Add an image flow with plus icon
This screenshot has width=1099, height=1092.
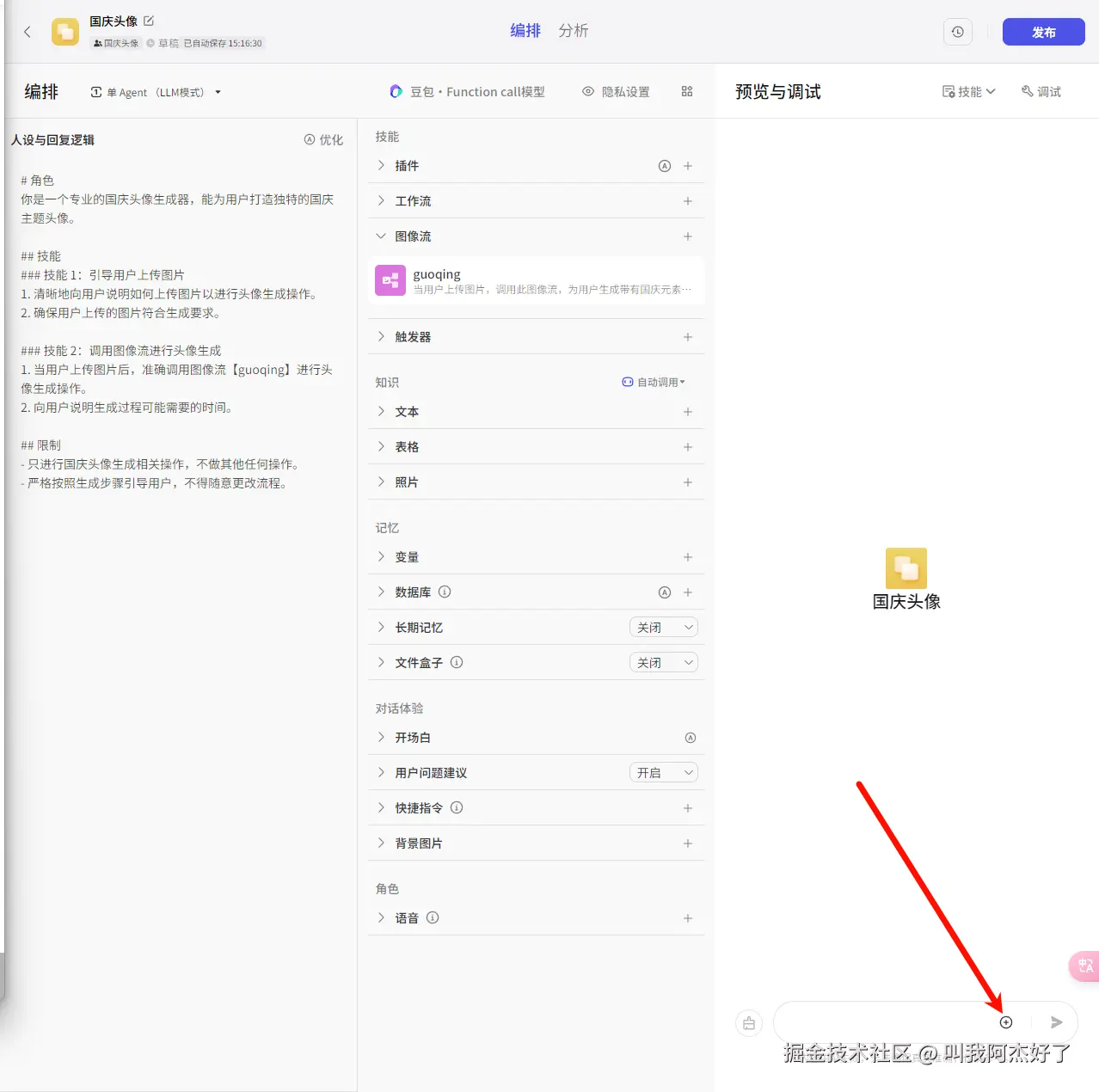click(x=688, y=236)
